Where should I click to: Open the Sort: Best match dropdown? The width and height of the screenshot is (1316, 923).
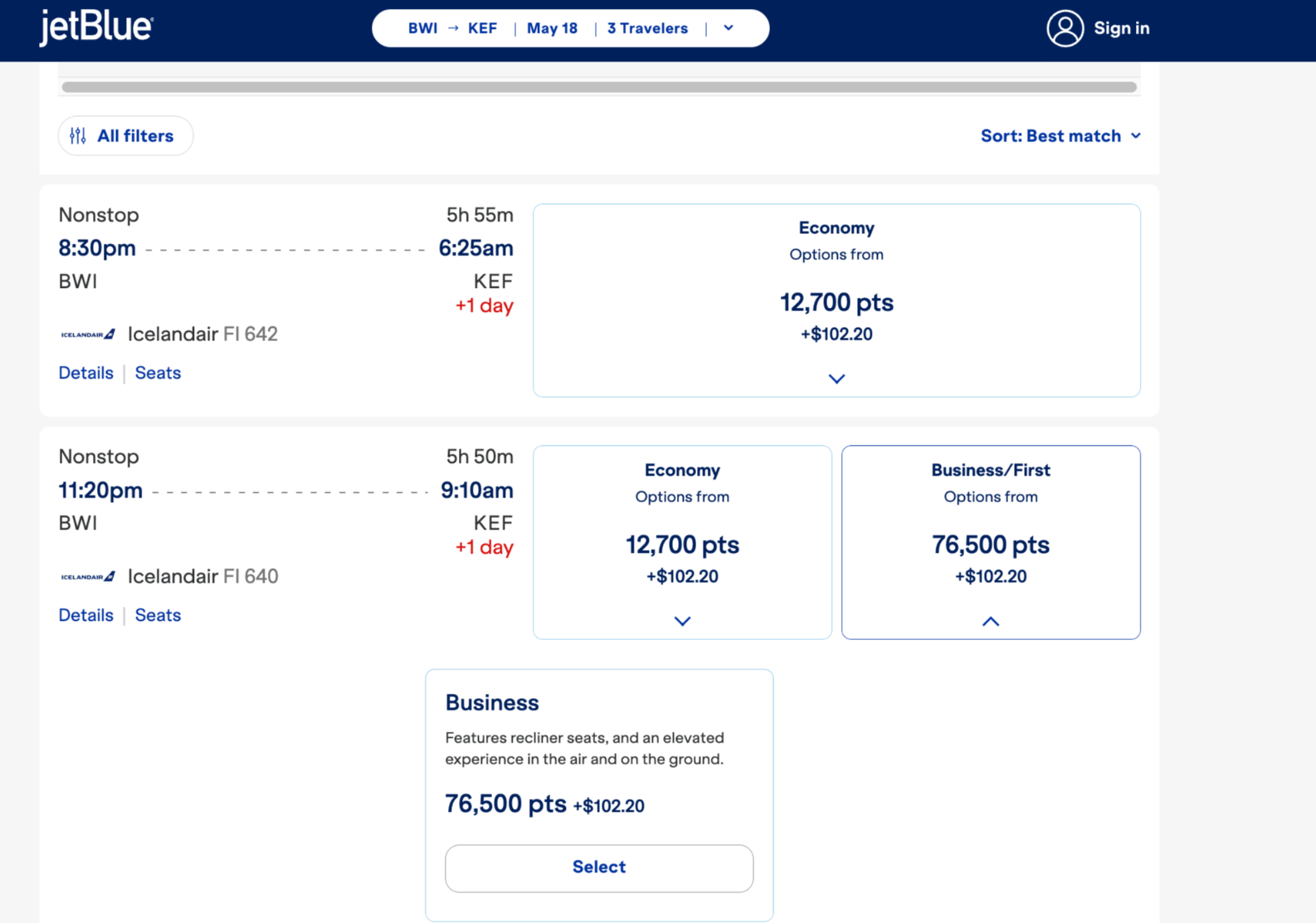point(1060,136)
